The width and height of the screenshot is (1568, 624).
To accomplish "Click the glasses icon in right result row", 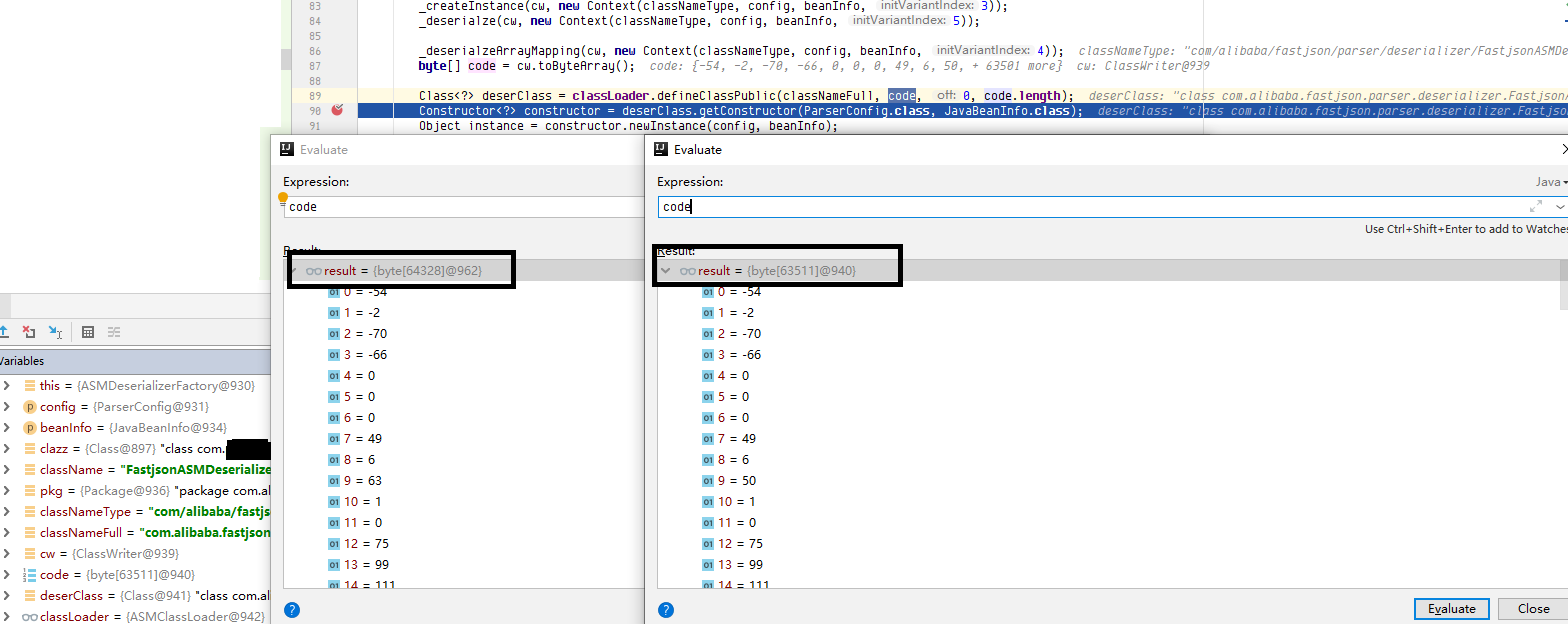I will [687, 271].
